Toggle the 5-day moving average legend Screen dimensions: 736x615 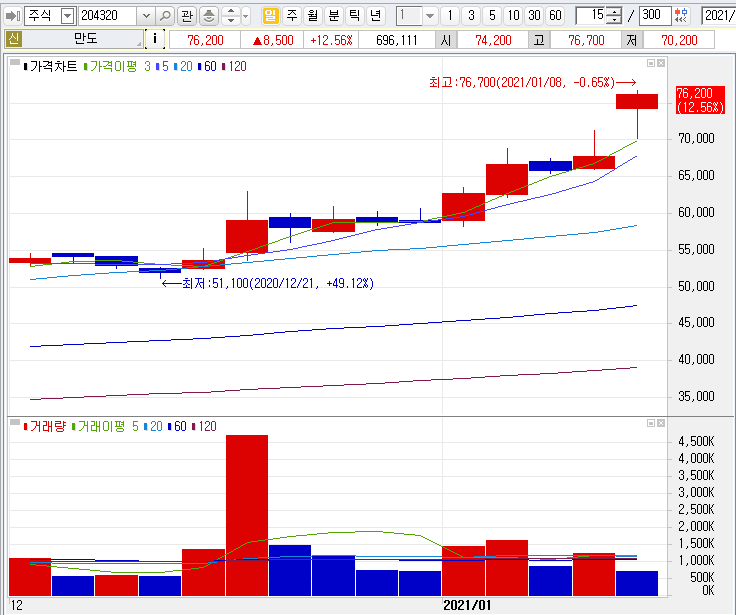(162, 67)
